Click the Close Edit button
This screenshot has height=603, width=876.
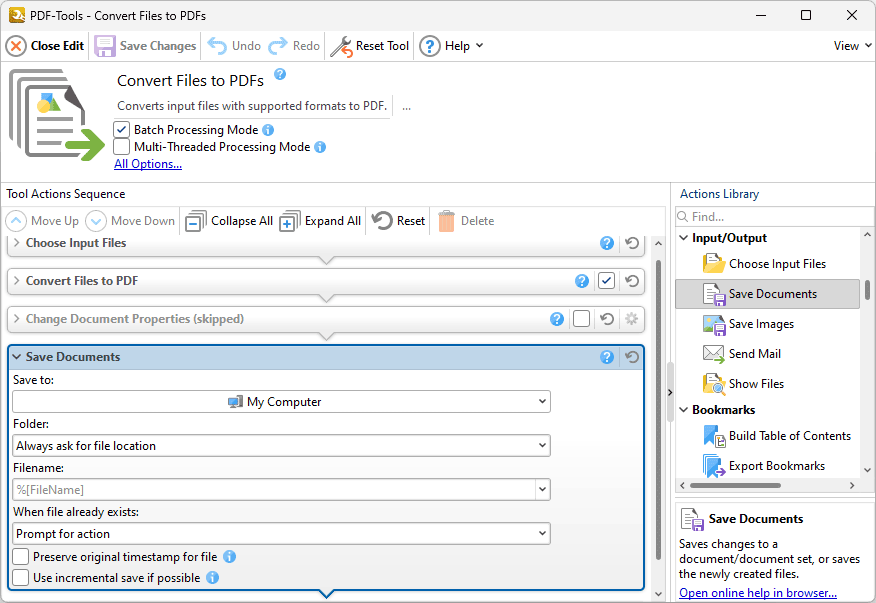[45, 46]
